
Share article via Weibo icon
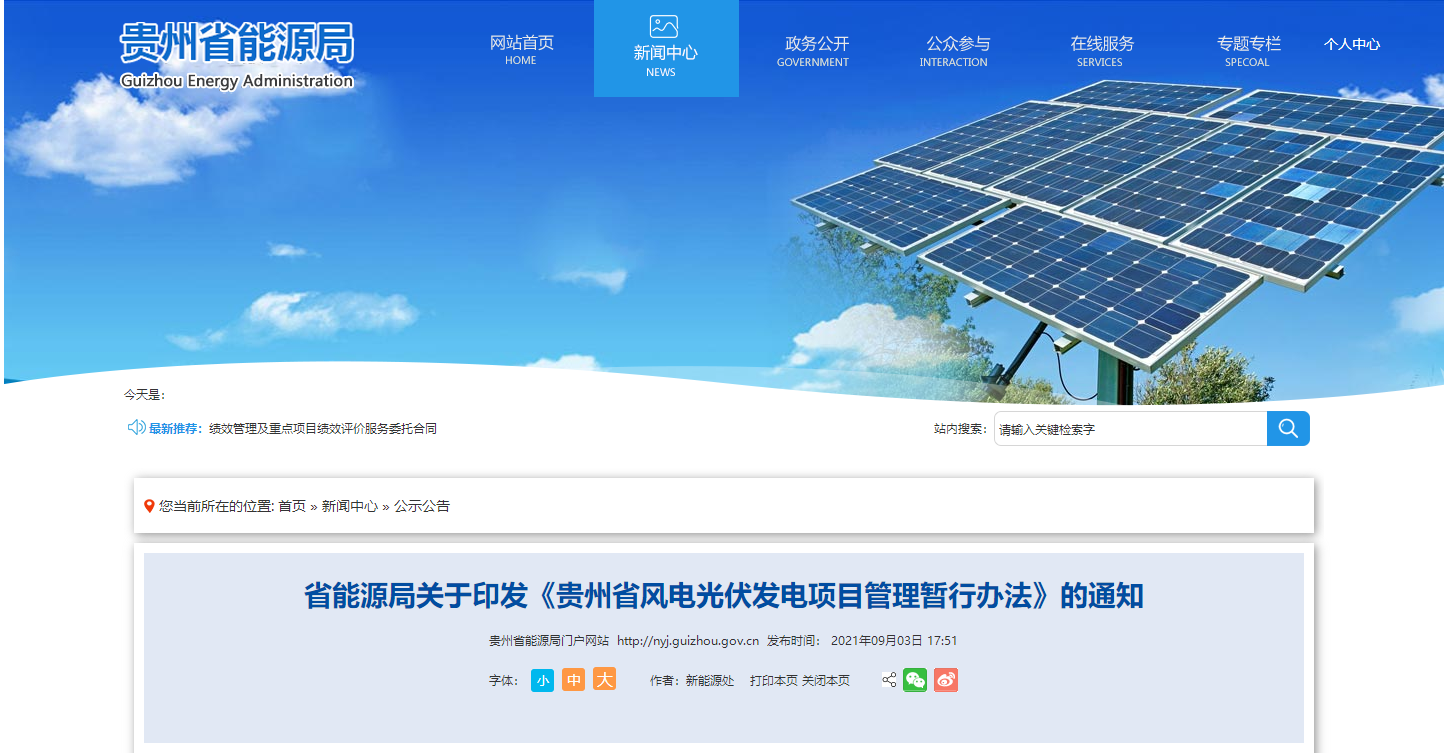(x=946, y=680)
